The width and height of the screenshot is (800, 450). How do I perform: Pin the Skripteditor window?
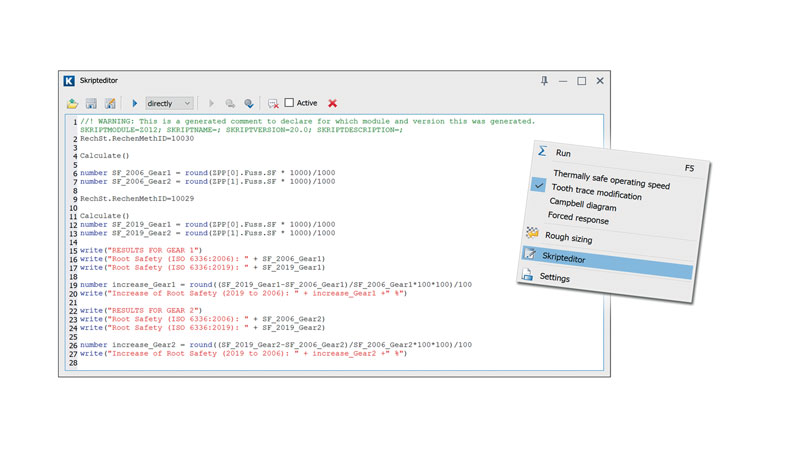[x=544, y=81]
